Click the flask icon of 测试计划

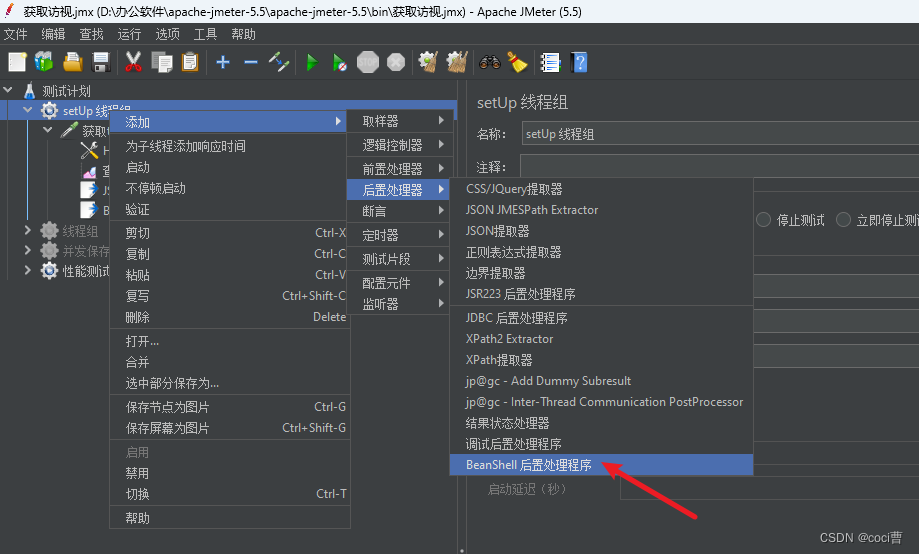point(30,90)
